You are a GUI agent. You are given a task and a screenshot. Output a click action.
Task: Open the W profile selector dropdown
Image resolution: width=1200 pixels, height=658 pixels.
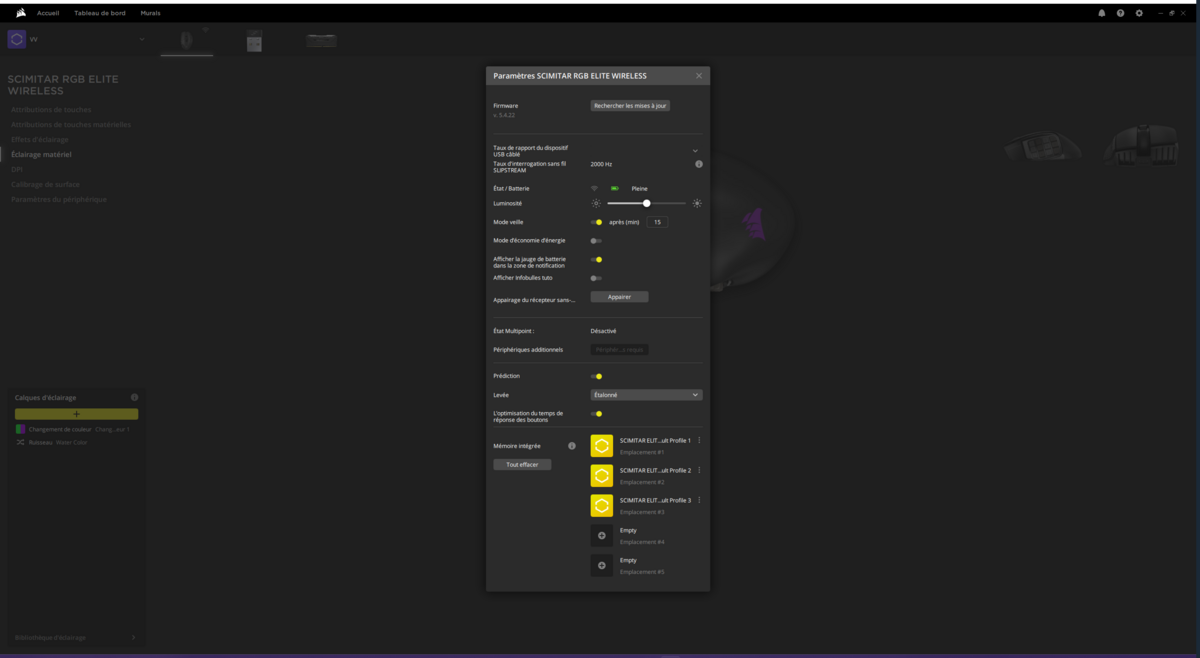click(141, 39)
